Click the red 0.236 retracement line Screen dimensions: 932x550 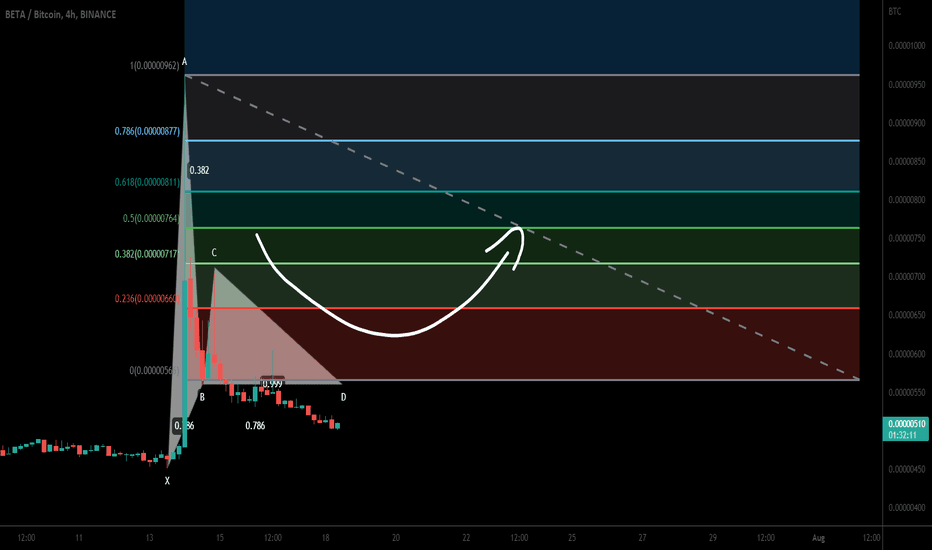tap(523, 308)
